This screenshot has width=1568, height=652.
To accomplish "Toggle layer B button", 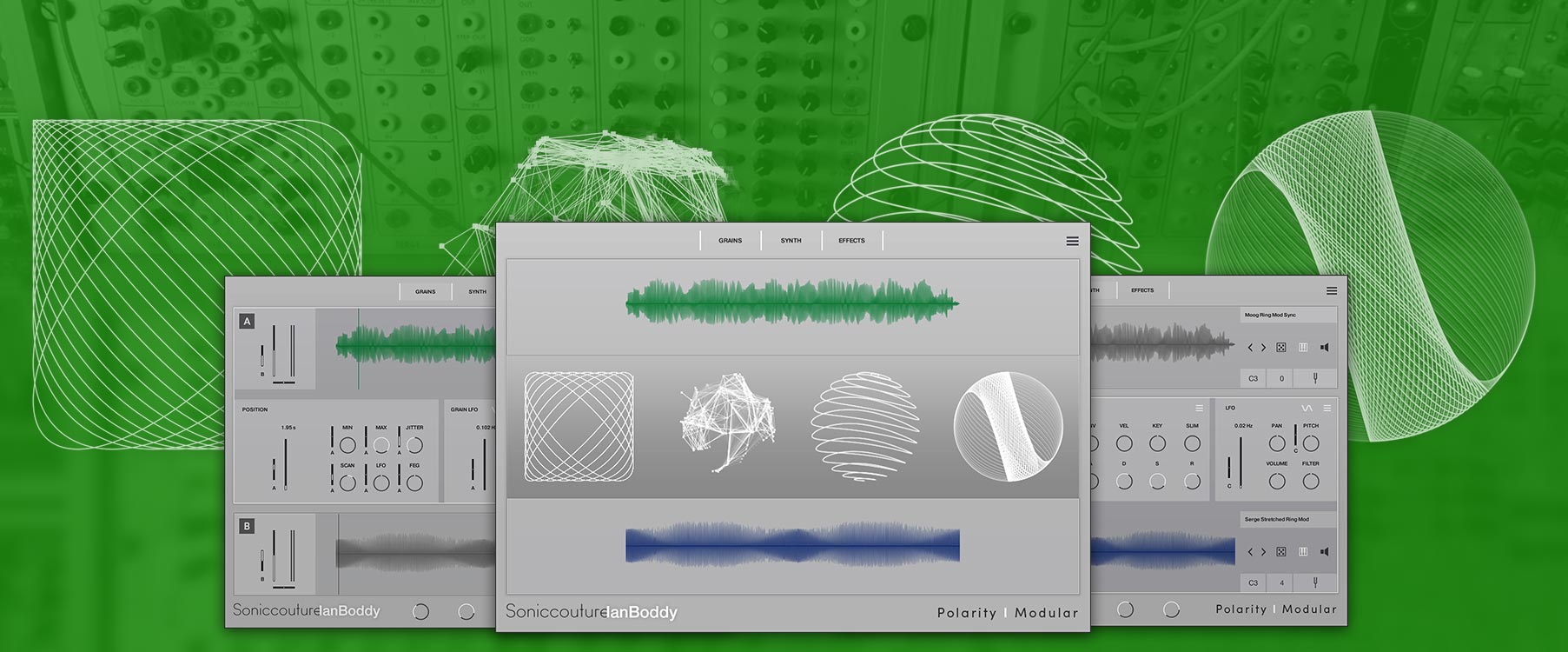I will coord(247,526).
